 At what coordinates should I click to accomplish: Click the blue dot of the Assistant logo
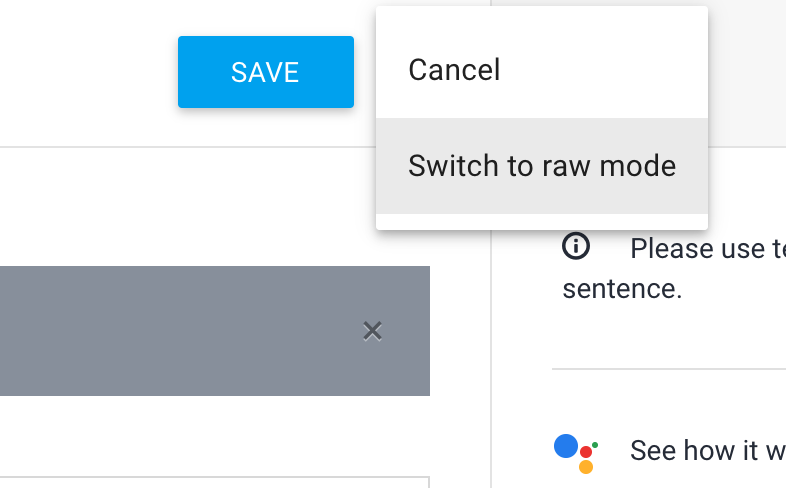tap(566, 446)
